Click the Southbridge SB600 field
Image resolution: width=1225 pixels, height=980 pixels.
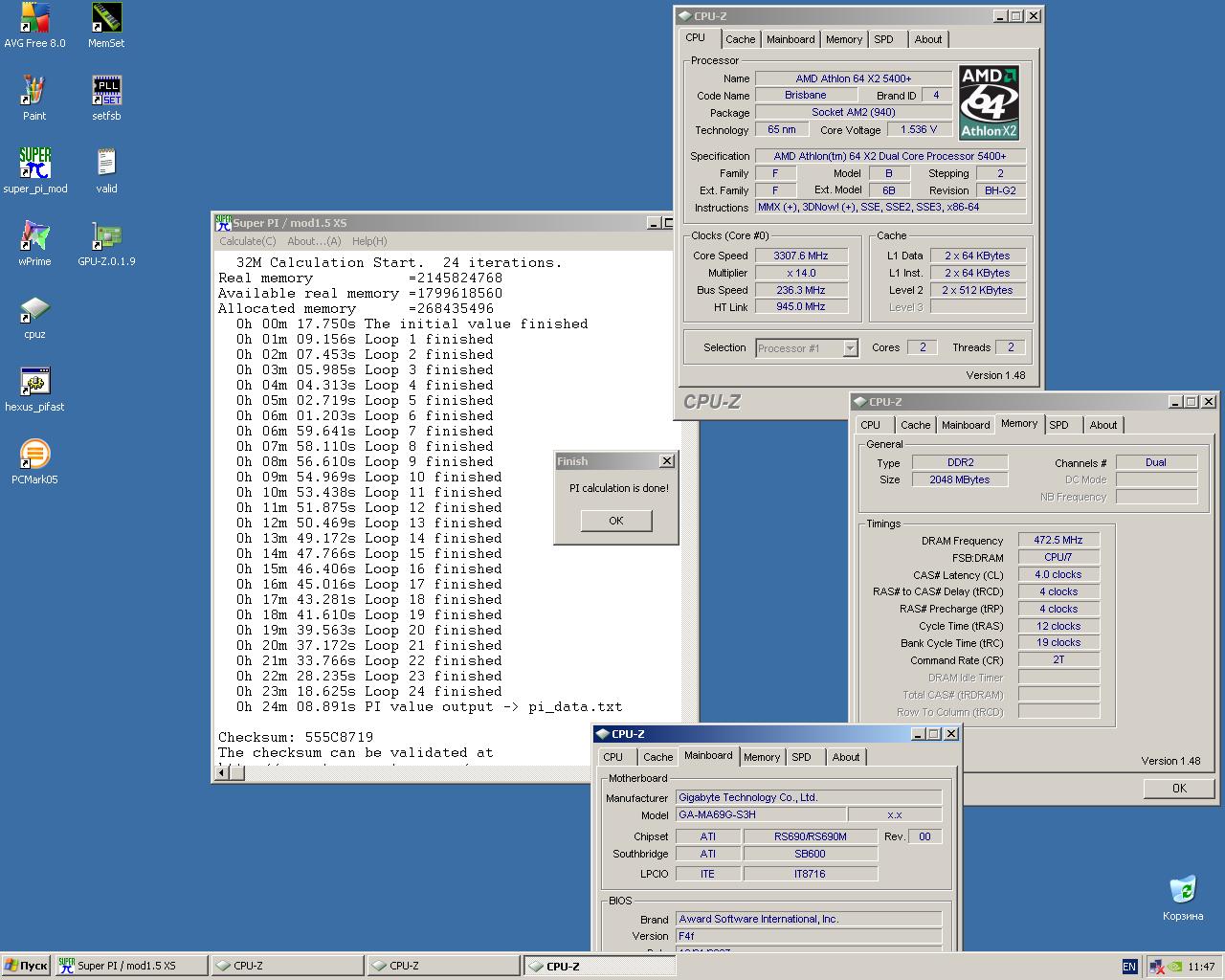click(x=810, y=854)
